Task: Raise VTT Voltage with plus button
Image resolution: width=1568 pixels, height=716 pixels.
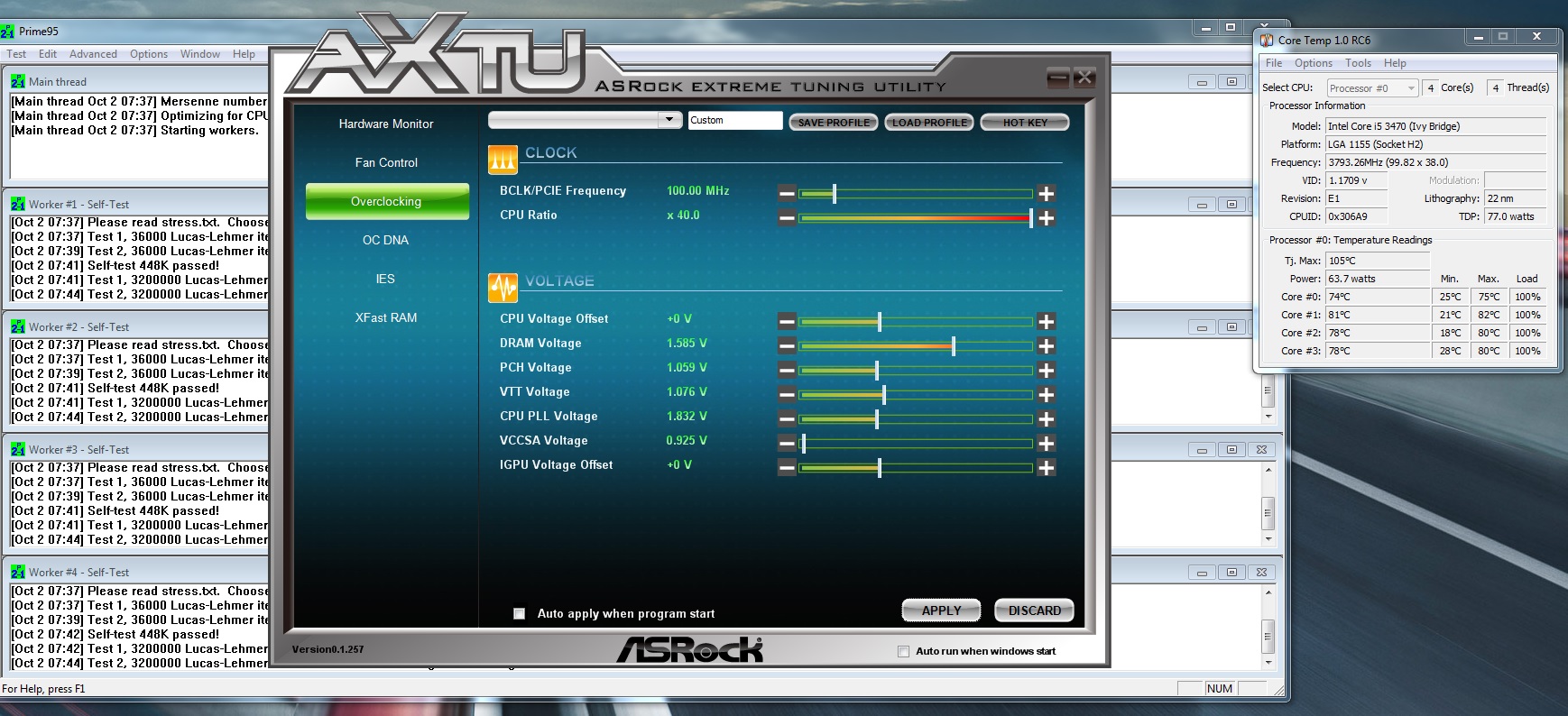Action: [1047, 395]
